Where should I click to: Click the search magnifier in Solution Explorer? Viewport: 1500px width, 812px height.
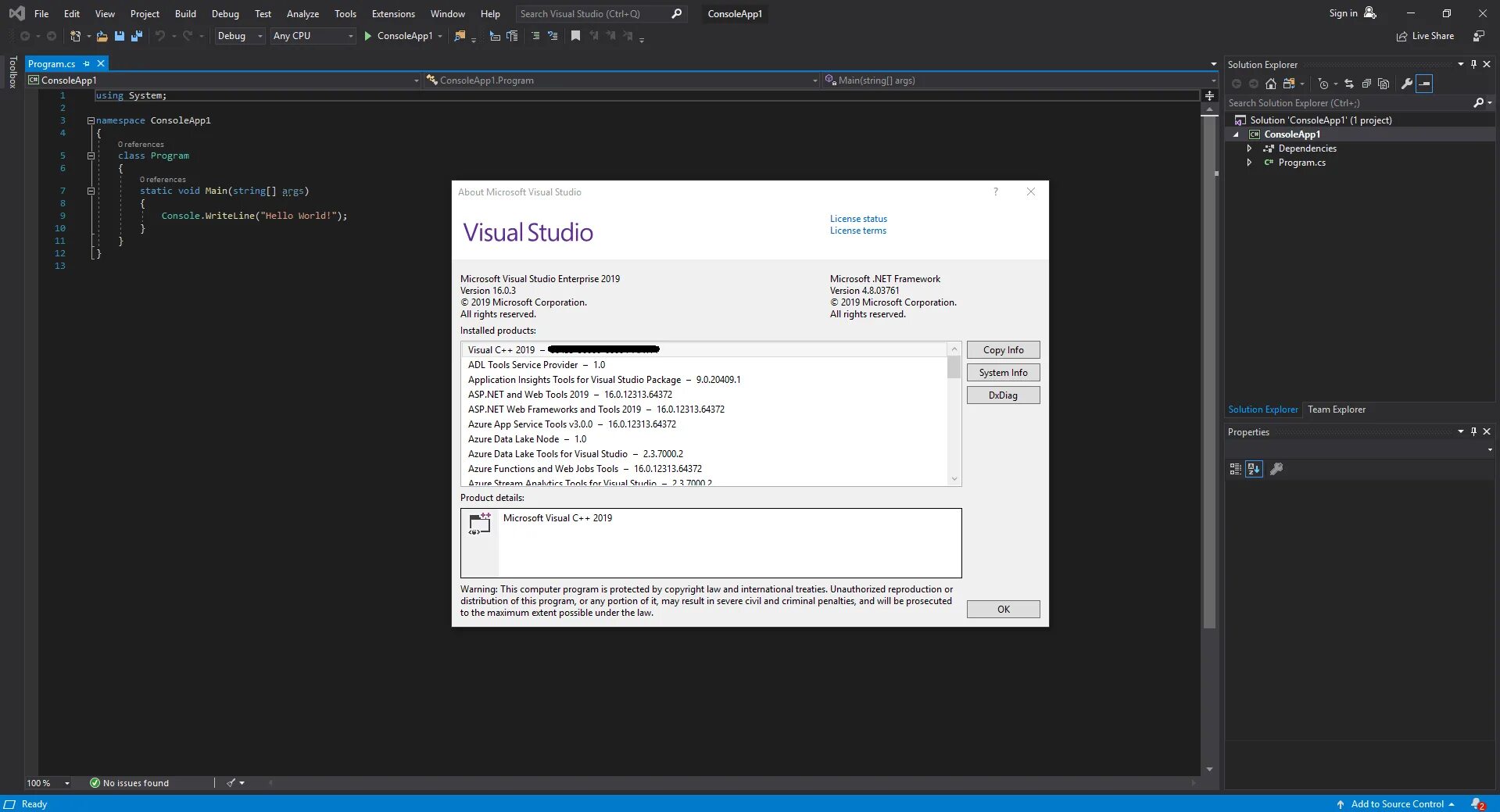pyautogui.click(x=1478, y=102)
